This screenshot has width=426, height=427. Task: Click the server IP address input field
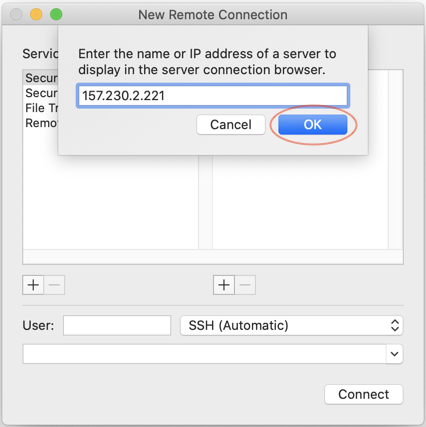pyautogui.click(x=213, y=96)
